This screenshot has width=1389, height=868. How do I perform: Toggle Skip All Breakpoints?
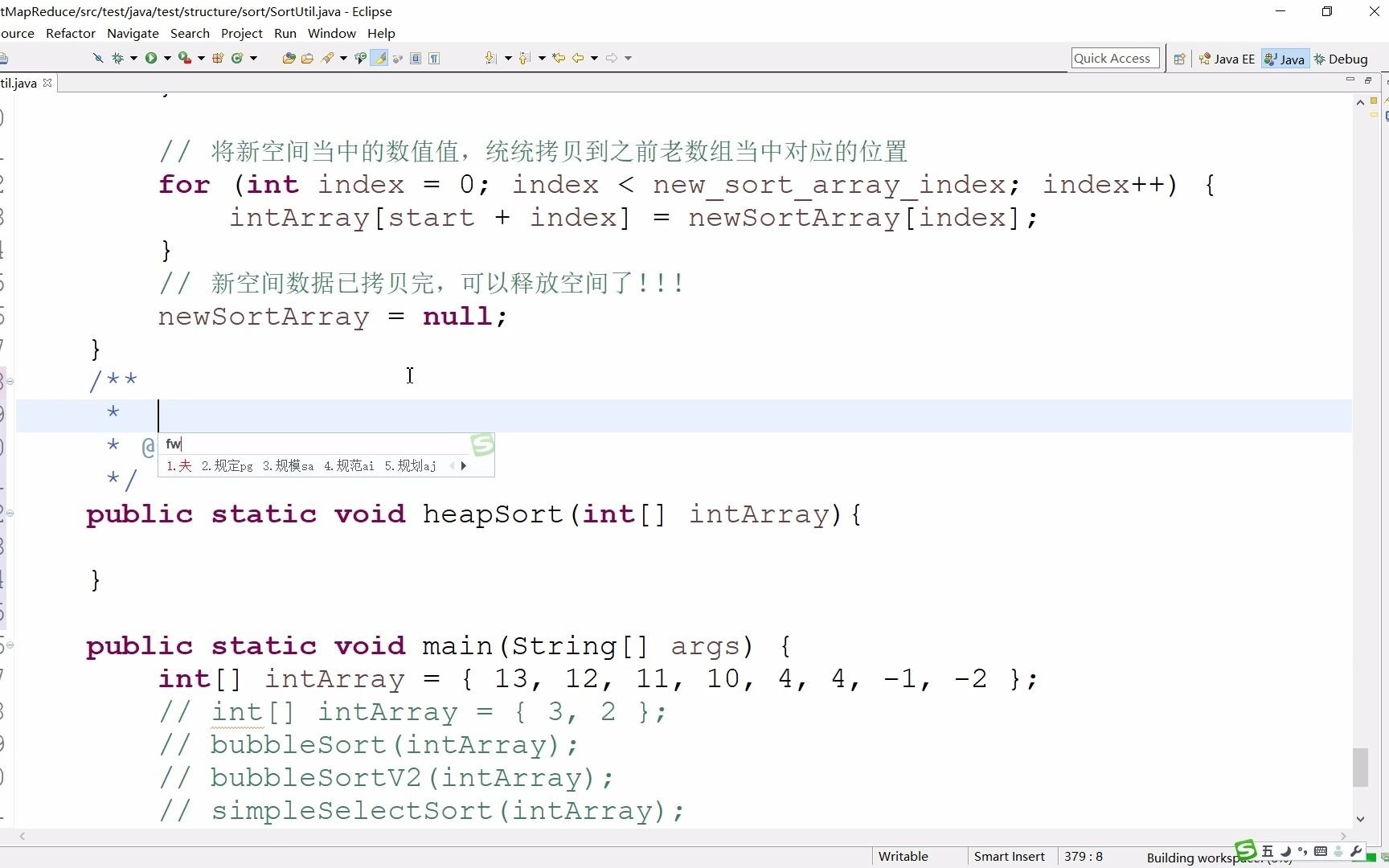click(98, 57)
